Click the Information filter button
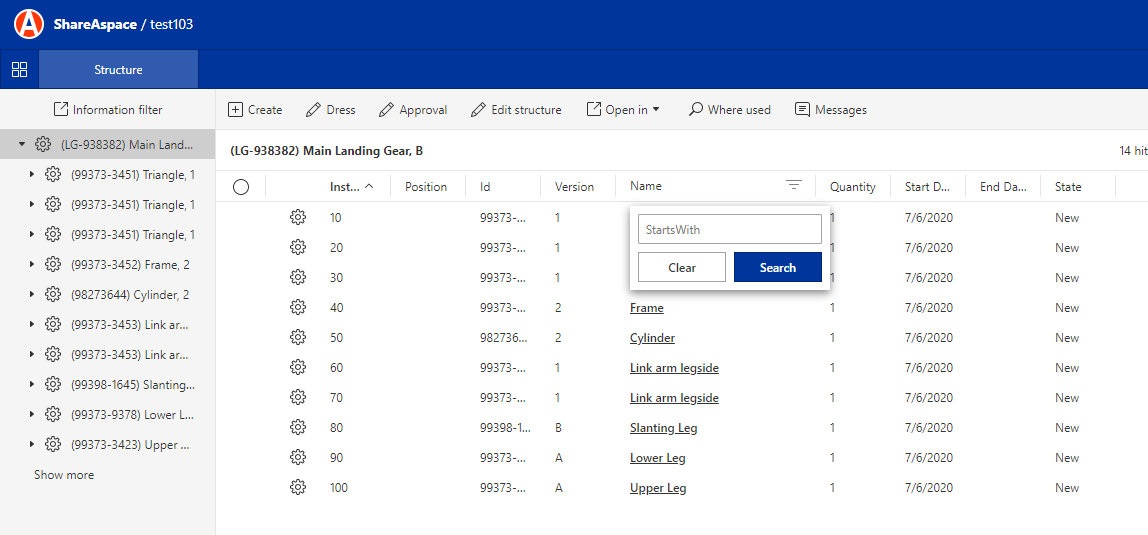This screenshot has width=1148, height=535. click(x=107, y=110)
